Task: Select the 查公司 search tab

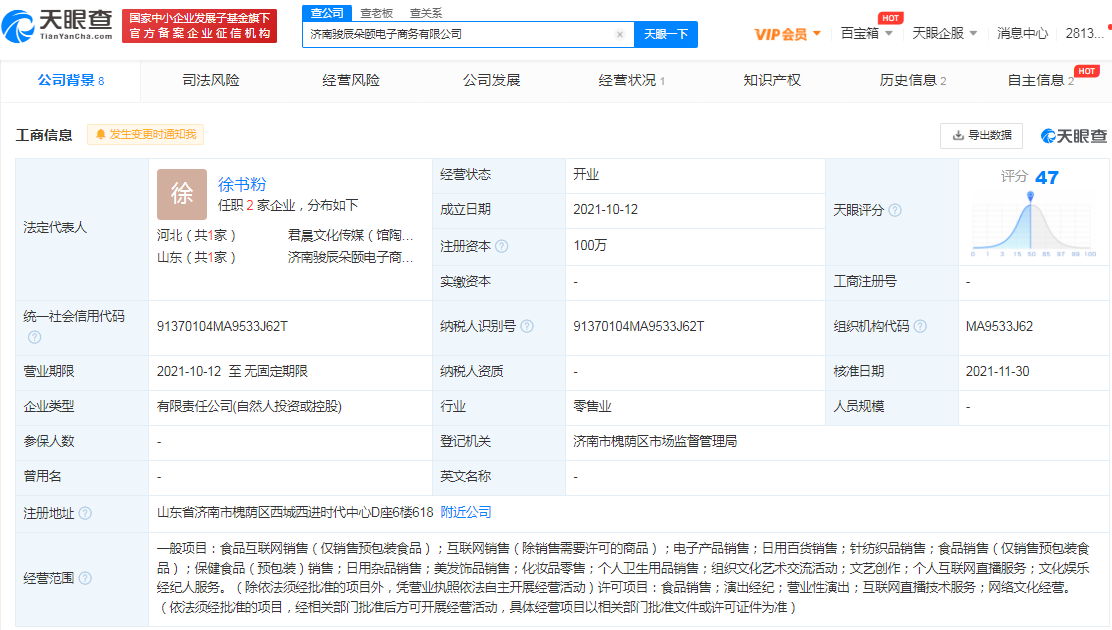Action: (x=327, y=13)
